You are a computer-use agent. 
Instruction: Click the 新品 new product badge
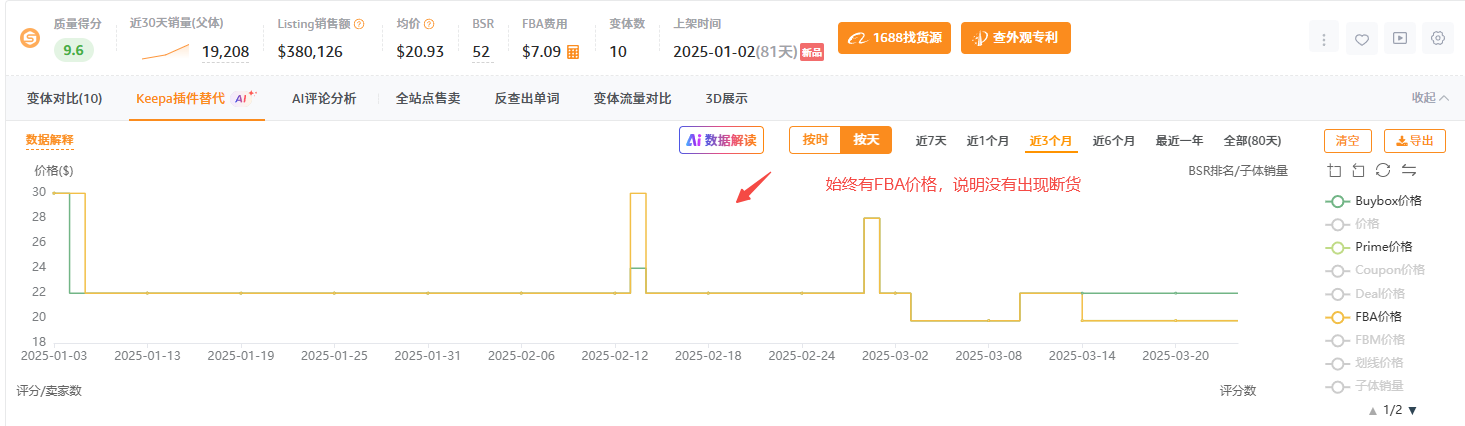click(811, 52)
